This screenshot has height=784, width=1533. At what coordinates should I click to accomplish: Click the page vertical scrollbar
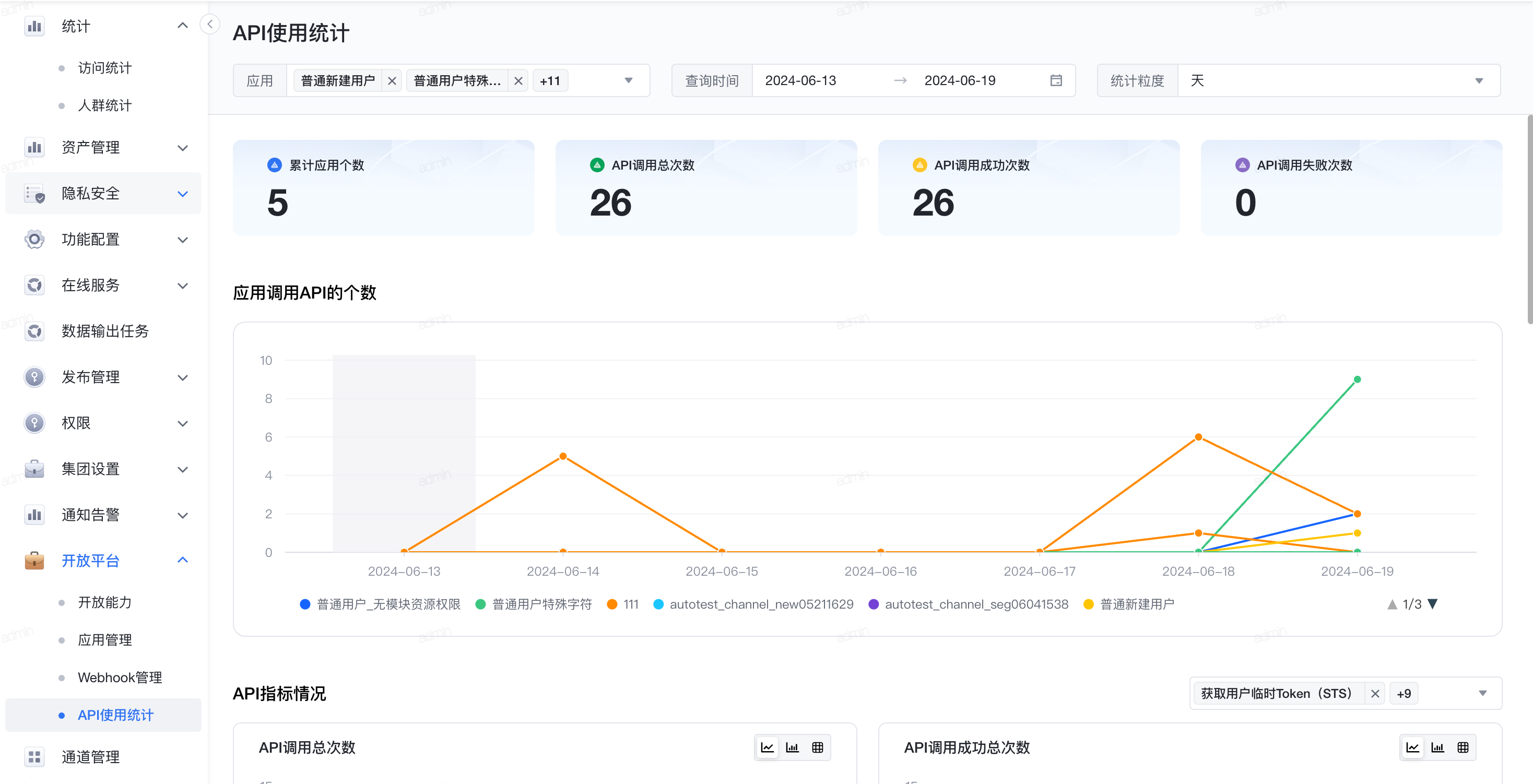1529,220
